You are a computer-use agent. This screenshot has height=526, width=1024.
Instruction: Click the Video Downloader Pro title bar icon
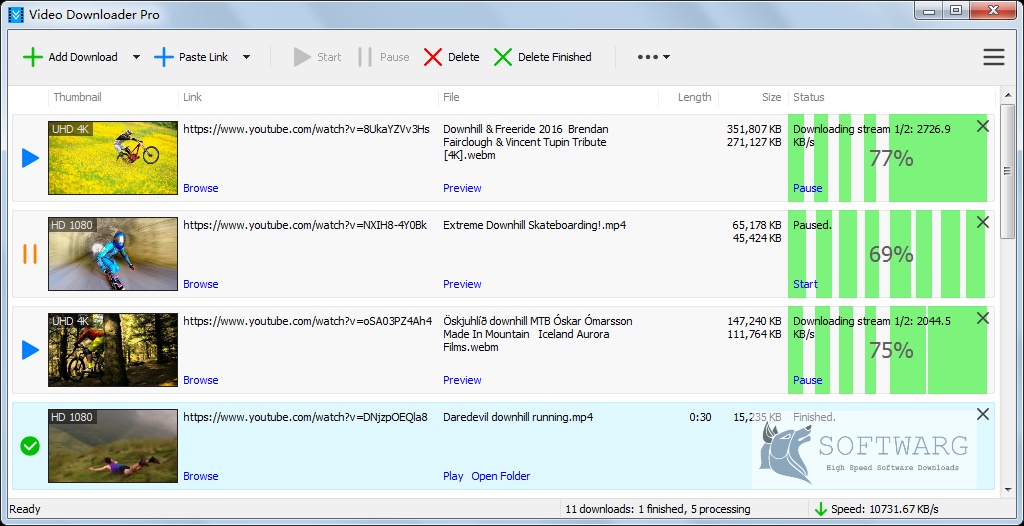[x=16, y=14]
